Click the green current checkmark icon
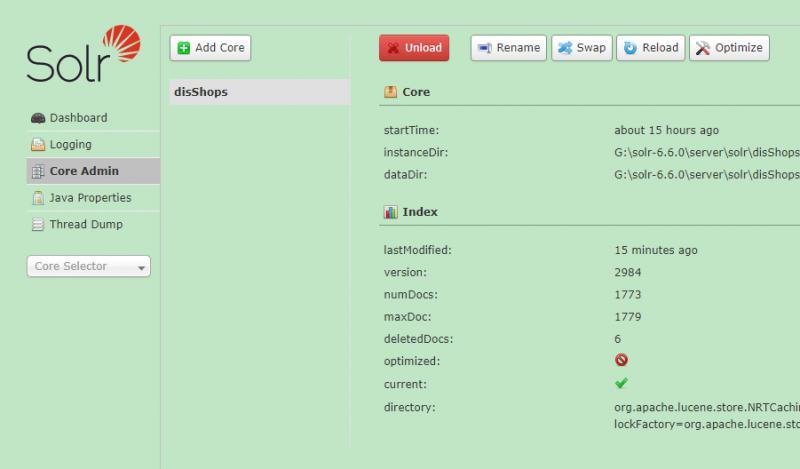Viewport: 800px width, 469px height. pos(621,383)
